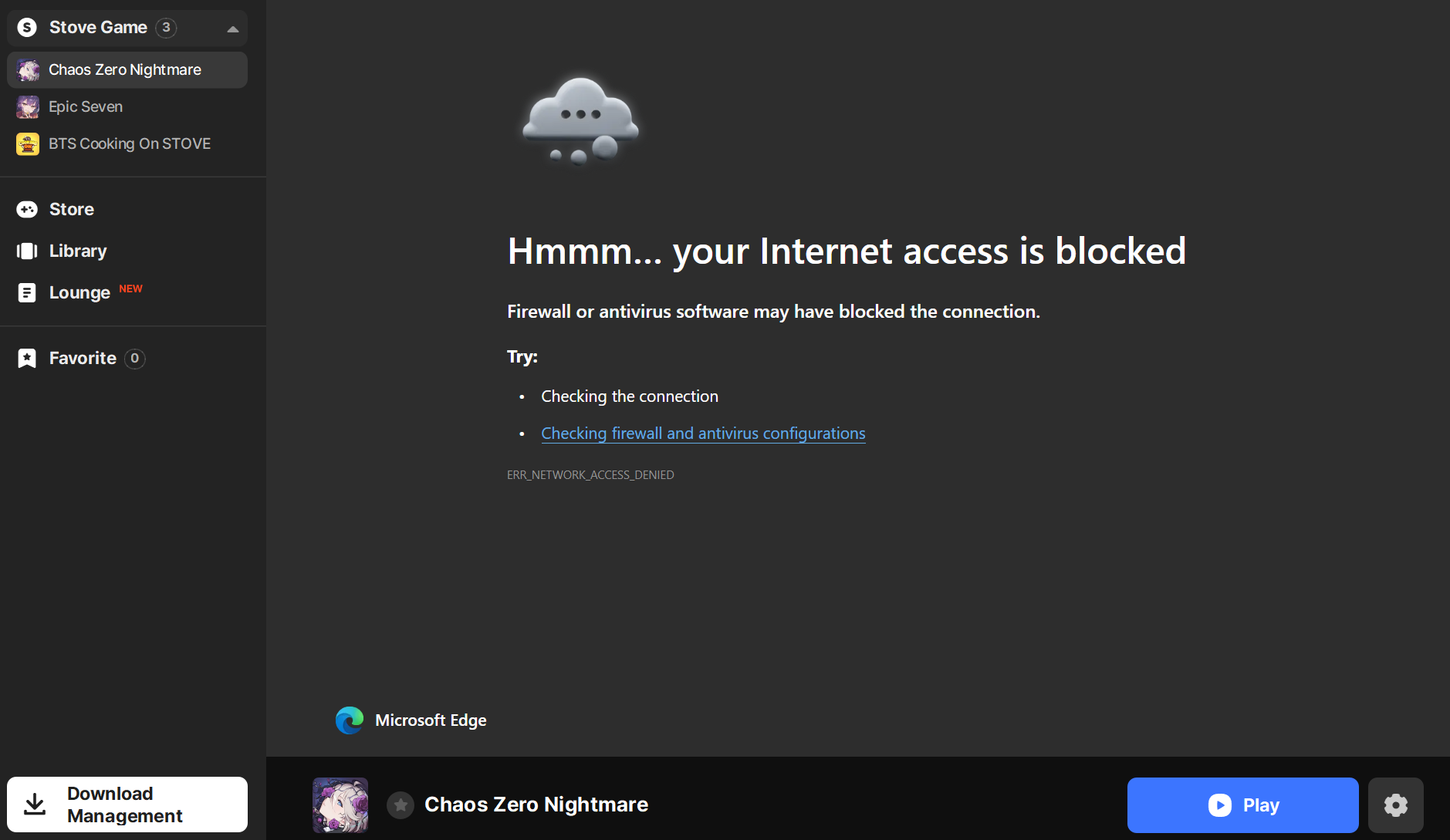The image size is (1450, 840).
Task: Click Chaos Zero Nightmare thumbnail in bottom bar
Action: (x=340, y=805)
